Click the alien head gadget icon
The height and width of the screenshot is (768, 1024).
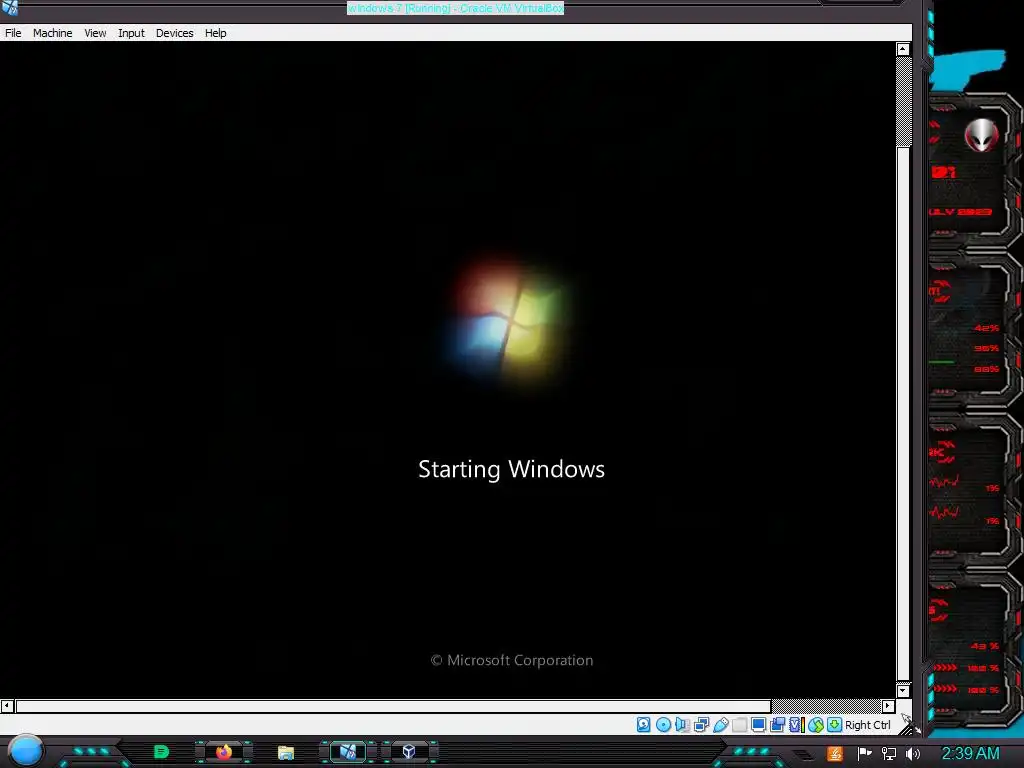(x=982, y=135)
